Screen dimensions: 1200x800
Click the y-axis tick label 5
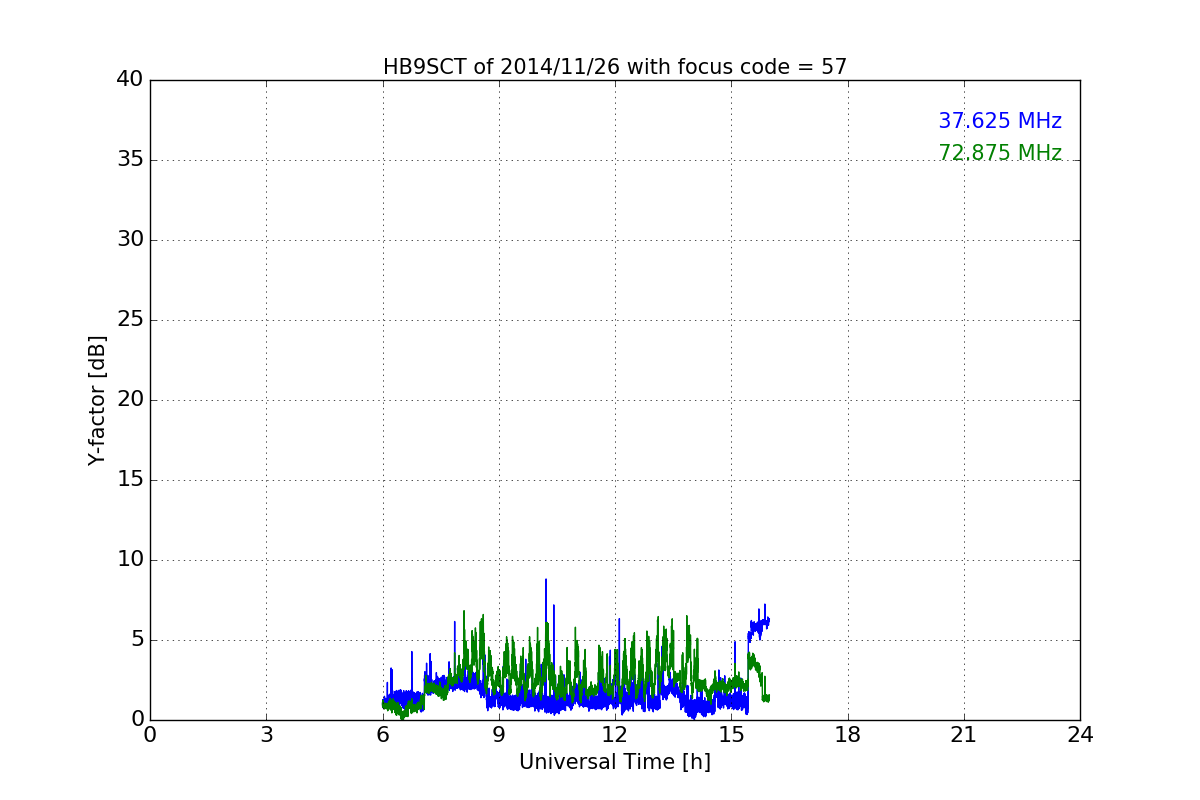(136, 640)
